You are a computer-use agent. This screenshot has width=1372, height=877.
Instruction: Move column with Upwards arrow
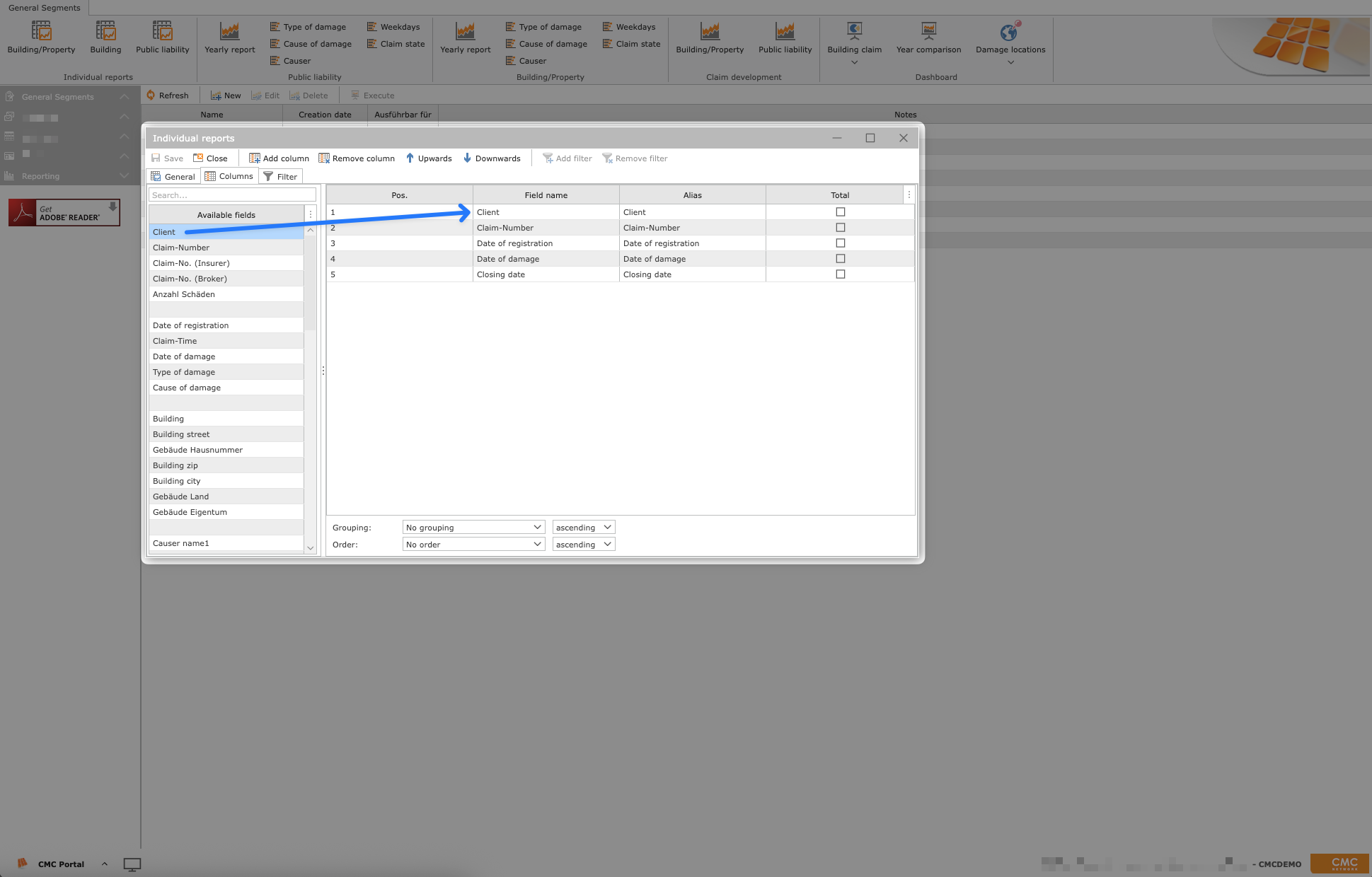tap(410, 158)
